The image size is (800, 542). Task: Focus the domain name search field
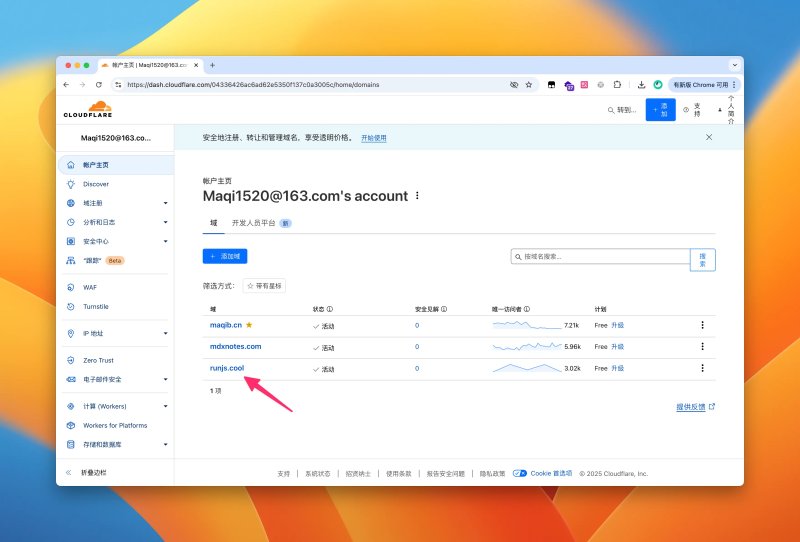pyautogui.click(x=601, y=257)
